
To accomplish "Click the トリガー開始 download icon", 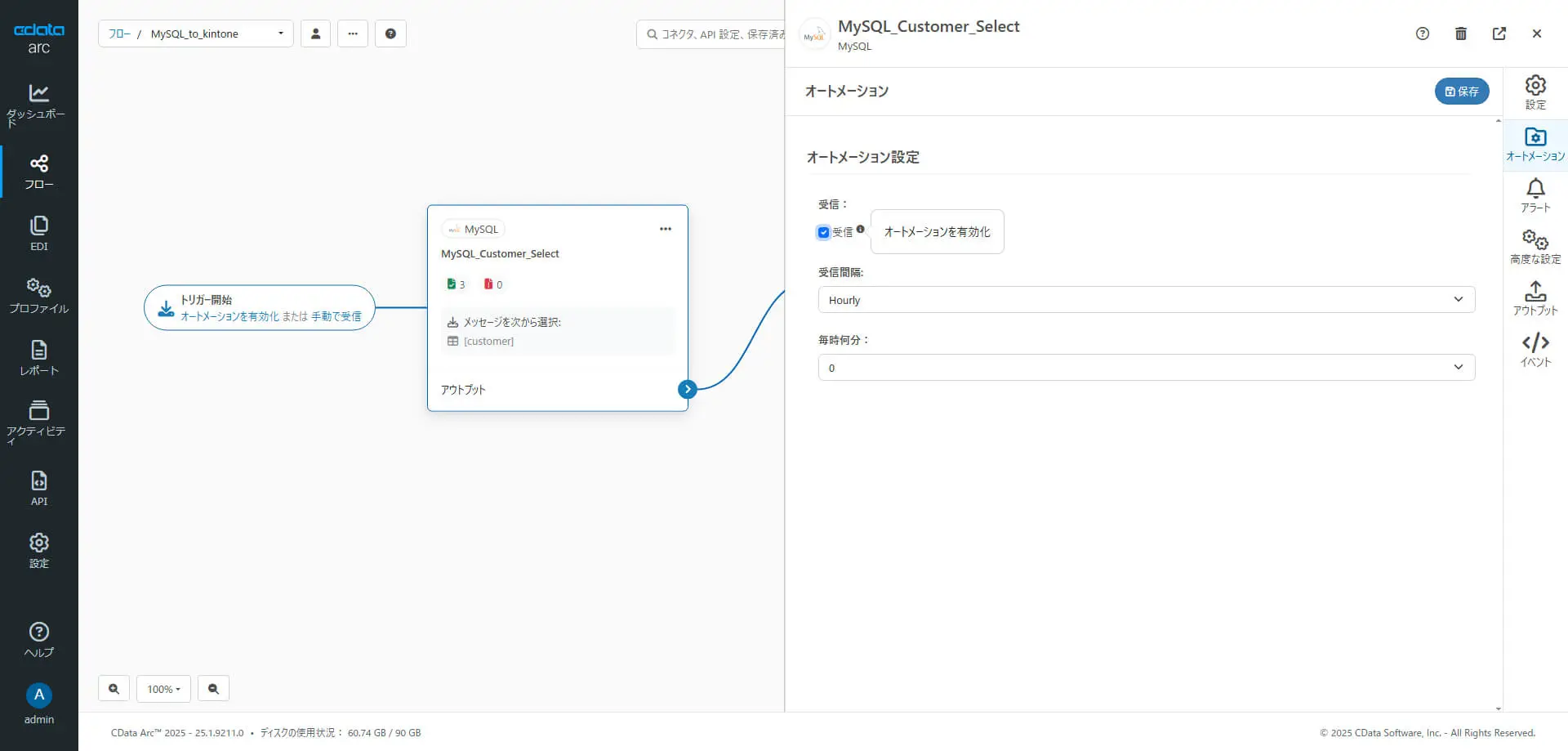I will click(x=166, y=308).
